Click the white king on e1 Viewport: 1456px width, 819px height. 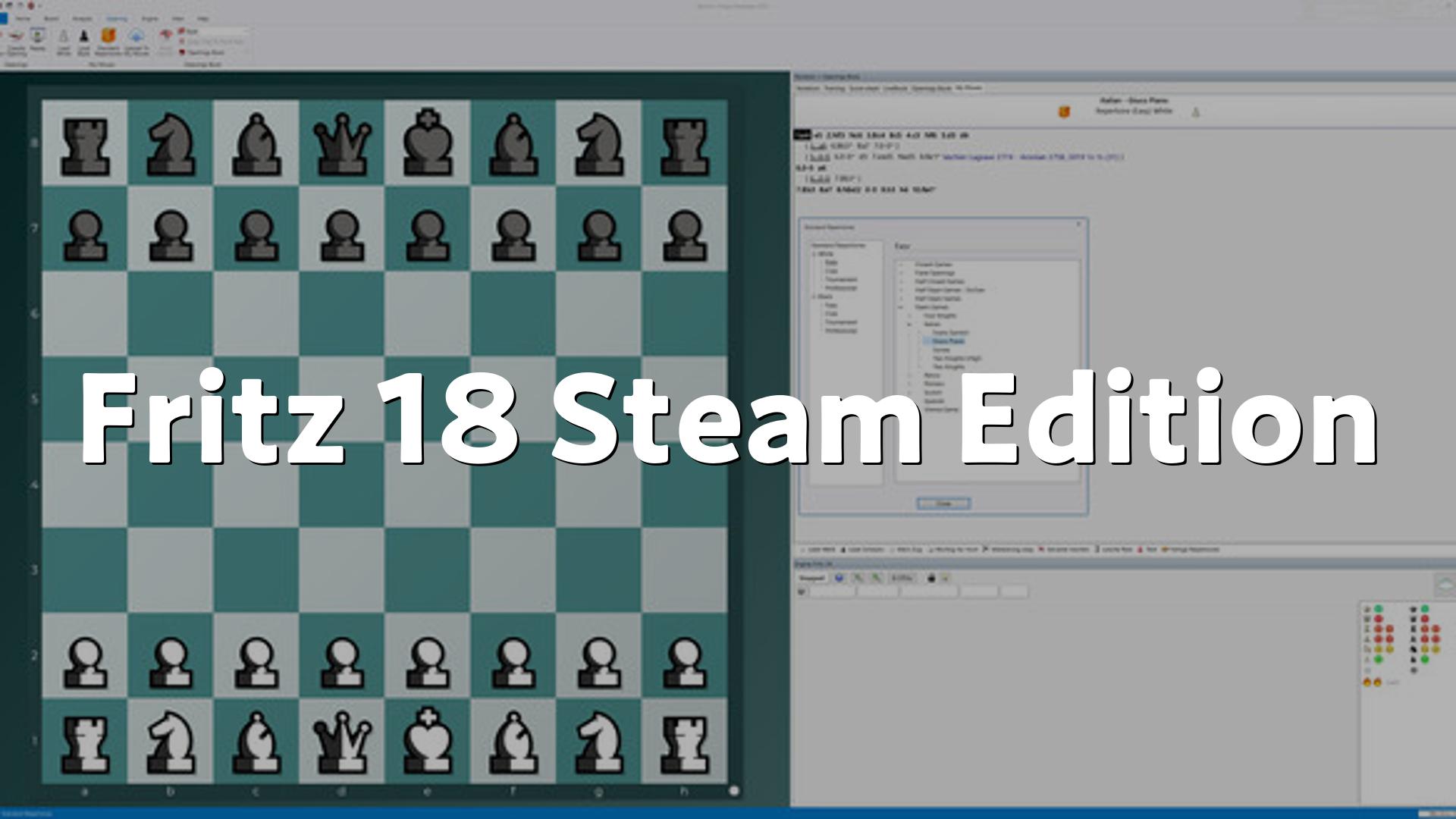click(x=428, y=739)
